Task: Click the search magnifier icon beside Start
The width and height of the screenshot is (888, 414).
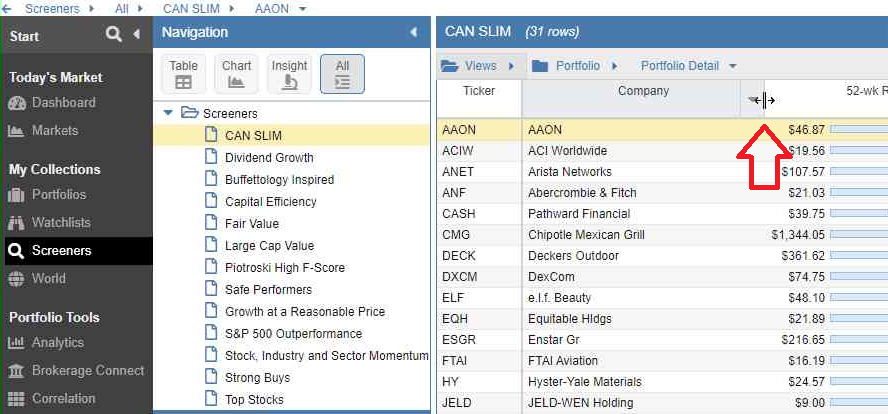Action: click(114, 35)
